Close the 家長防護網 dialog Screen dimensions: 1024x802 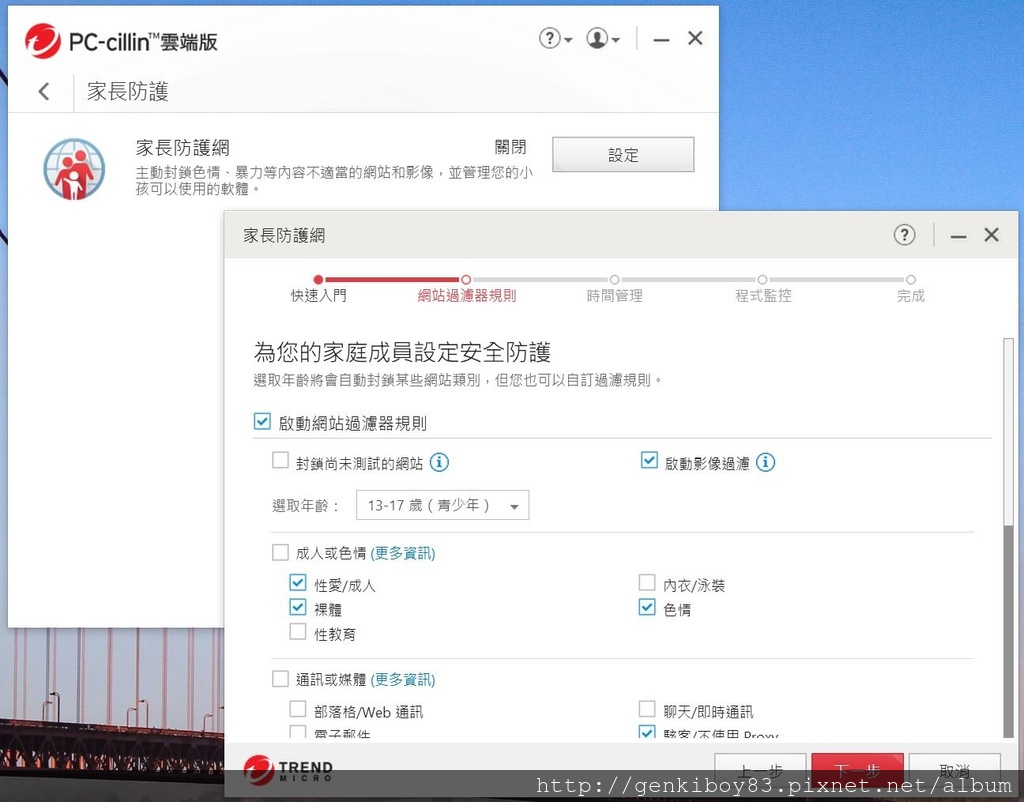(991, 234)
